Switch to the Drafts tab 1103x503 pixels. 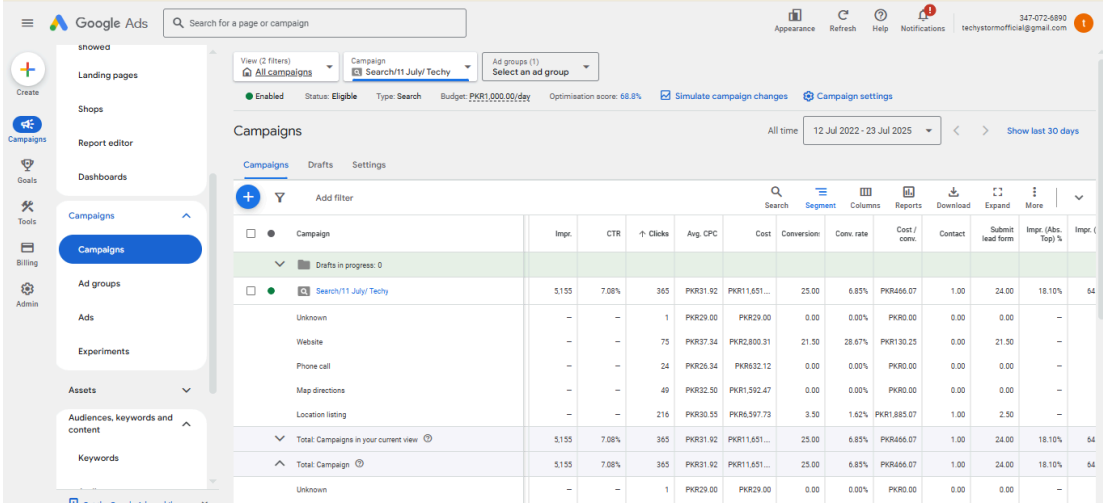[x=320, y=165]
